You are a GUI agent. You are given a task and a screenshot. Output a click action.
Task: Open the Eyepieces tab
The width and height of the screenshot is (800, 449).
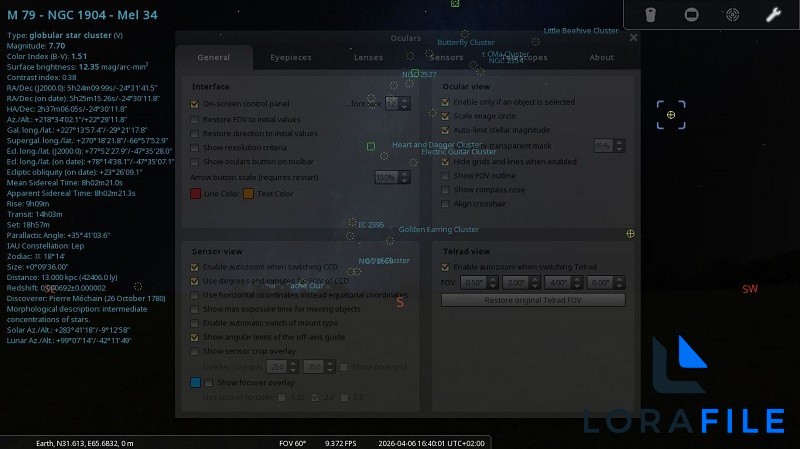click(291, 57)
